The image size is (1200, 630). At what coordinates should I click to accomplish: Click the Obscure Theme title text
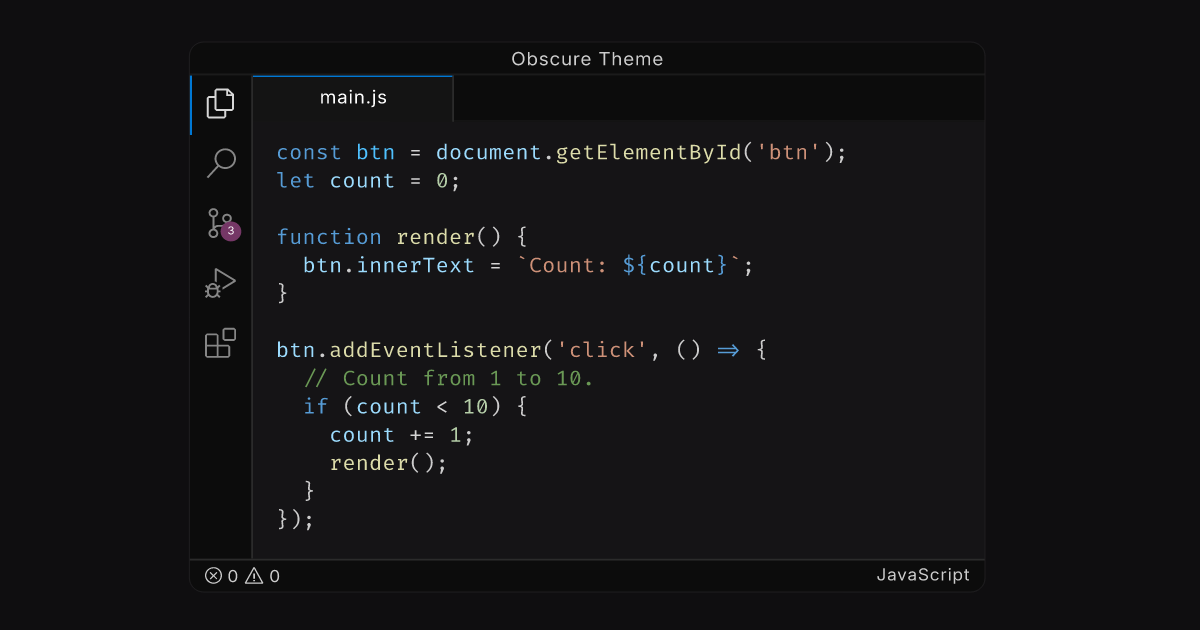tap(587, 59)
